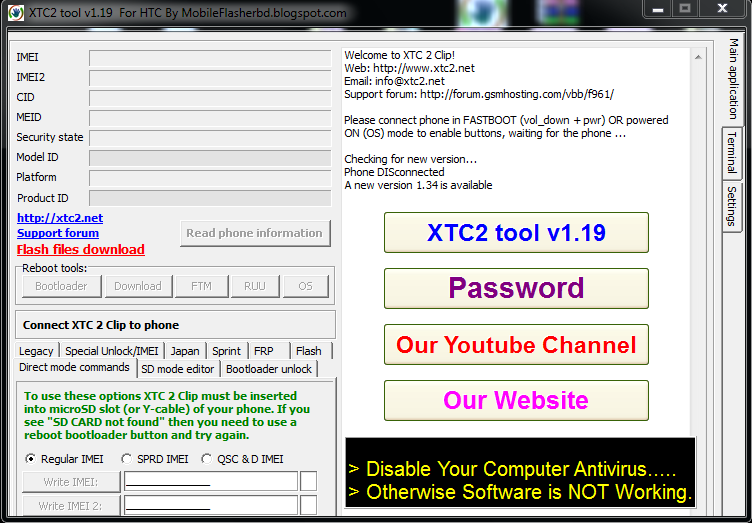Click the Write IMEI 2 text input
752x523 pixels.
211,505
